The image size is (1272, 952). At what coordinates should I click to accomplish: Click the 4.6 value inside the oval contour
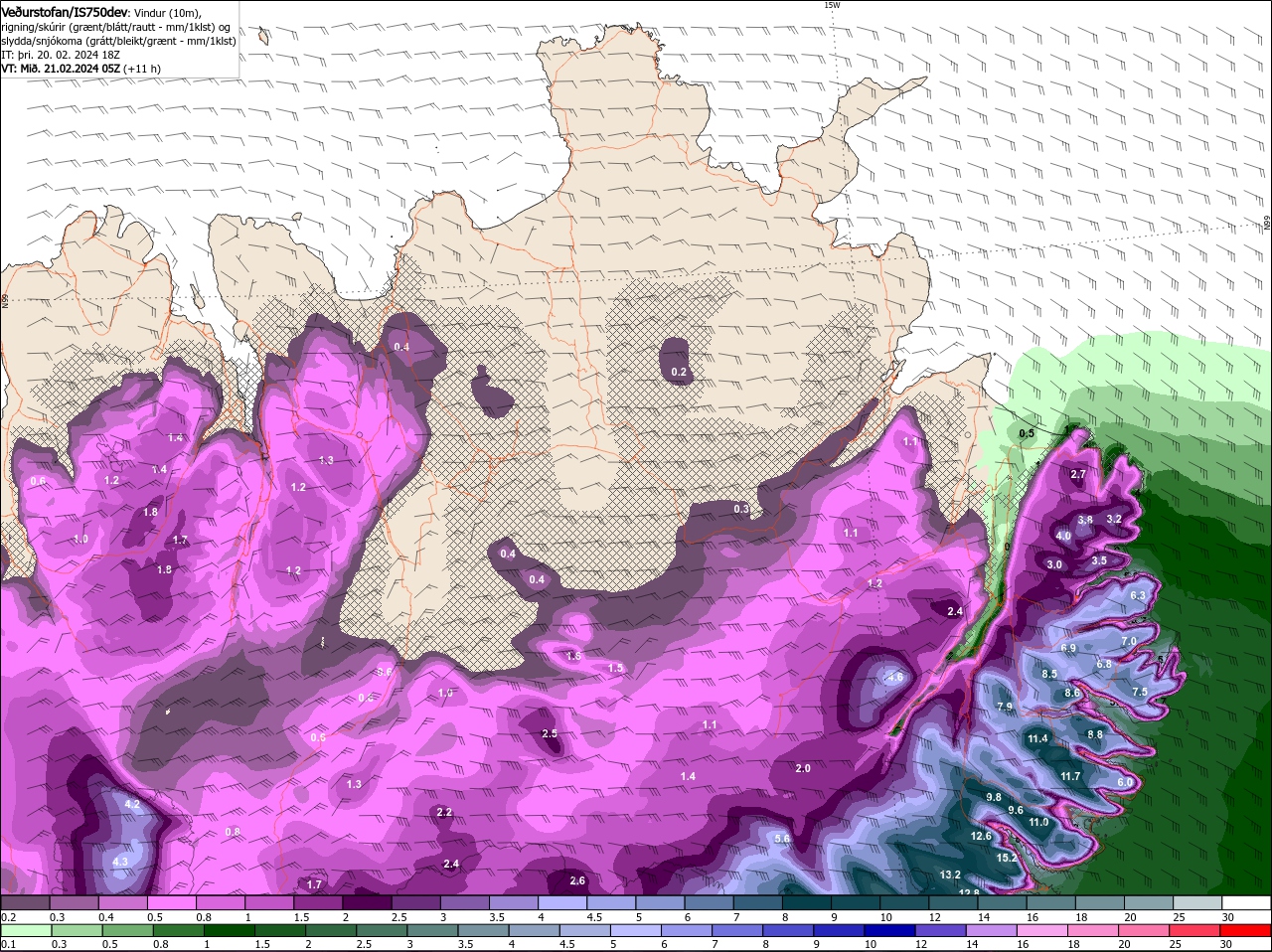tap(895, 677)
